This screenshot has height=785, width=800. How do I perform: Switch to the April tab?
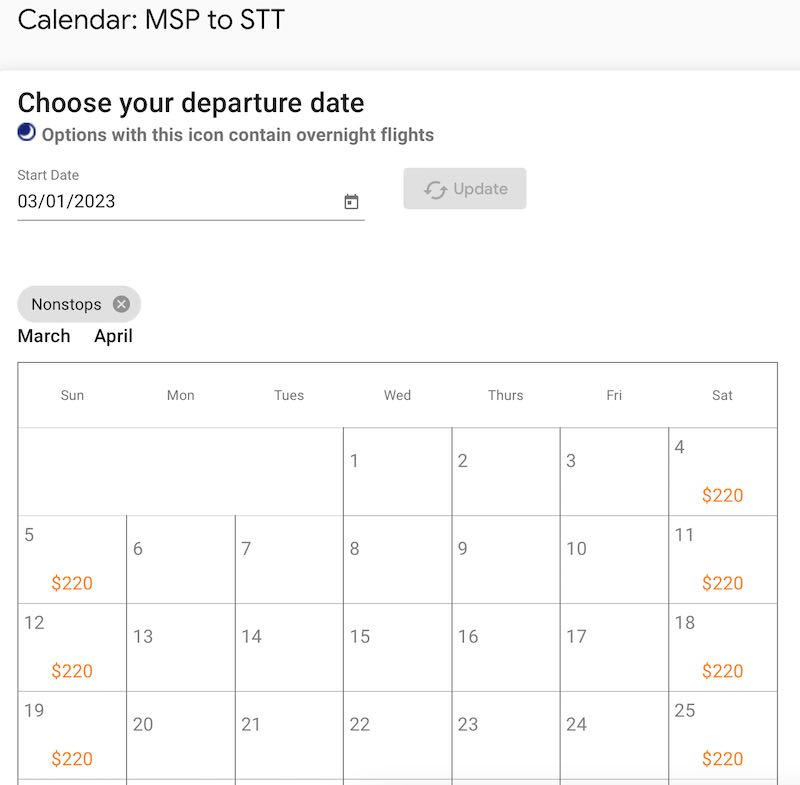pos(113,336)
